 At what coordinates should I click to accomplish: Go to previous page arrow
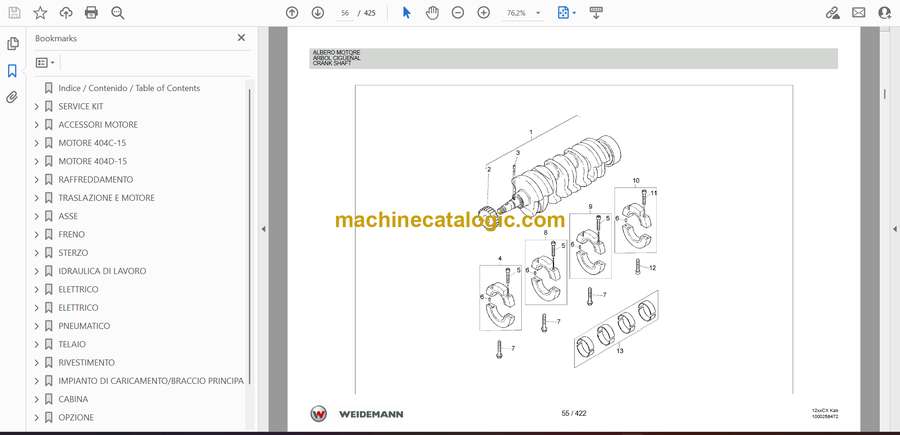pyautogui.click(x=292, y=13)
